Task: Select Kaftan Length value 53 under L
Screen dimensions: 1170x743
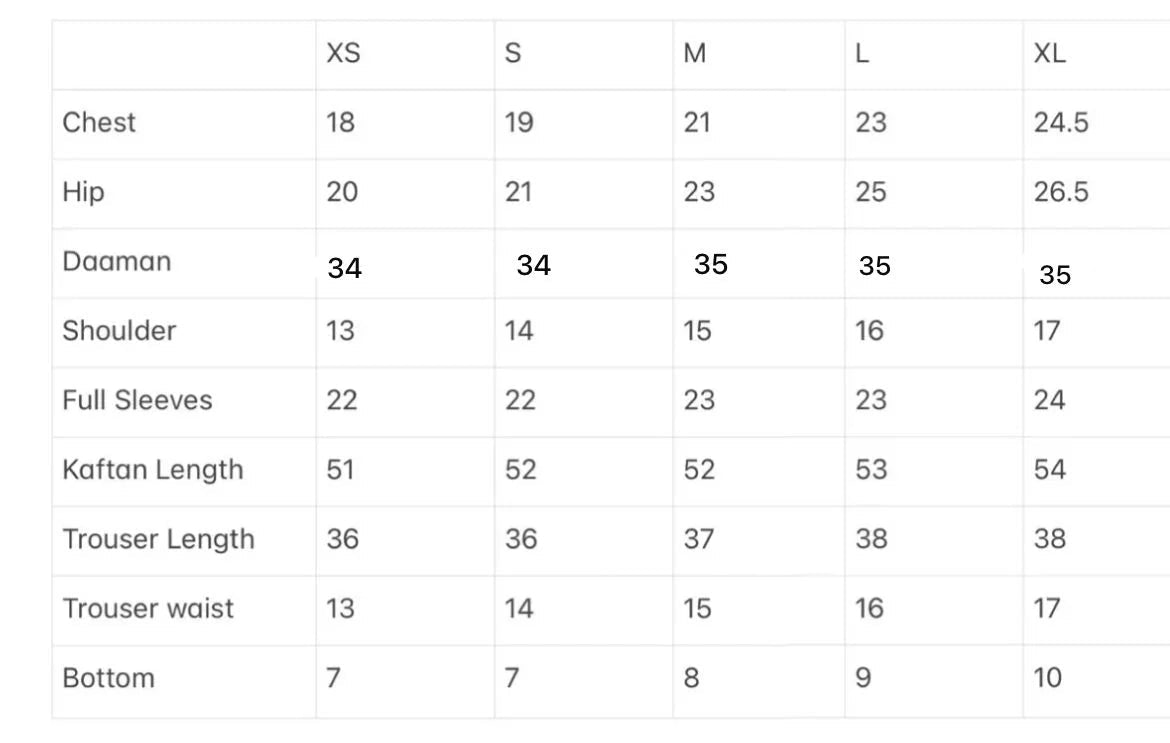Action: pos(871,469)
